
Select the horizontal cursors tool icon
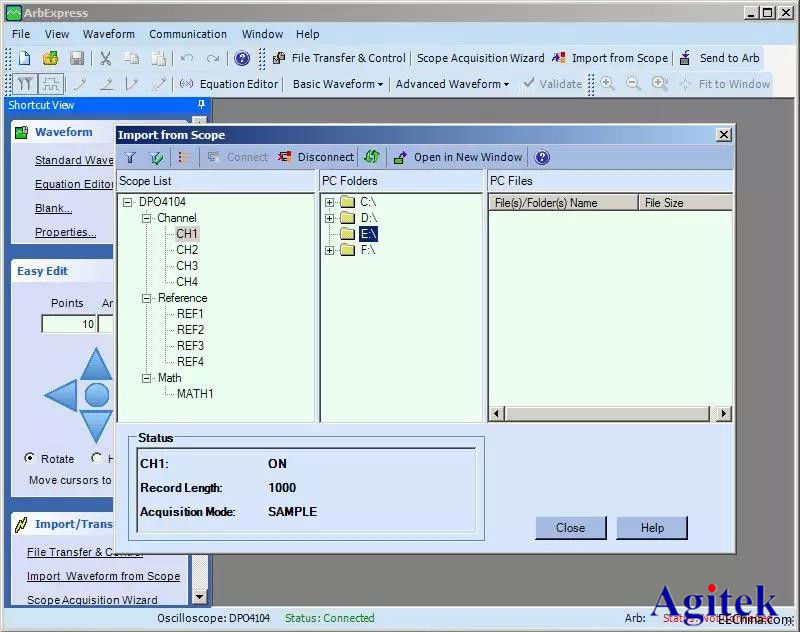pyautogui.click(x=51, y=84)
